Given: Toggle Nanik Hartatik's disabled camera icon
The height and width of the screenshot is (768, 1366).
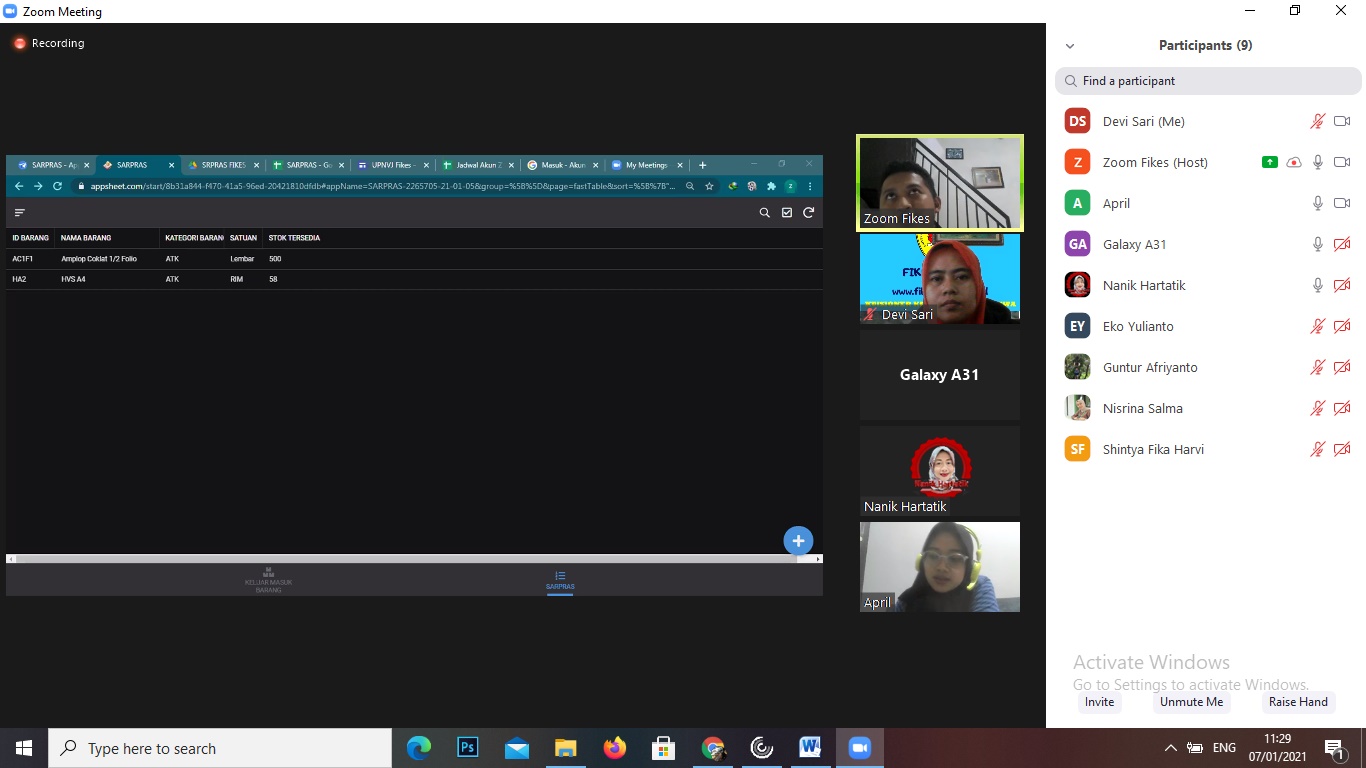Looking at the screenshot, I should [x=1342, y=285].
